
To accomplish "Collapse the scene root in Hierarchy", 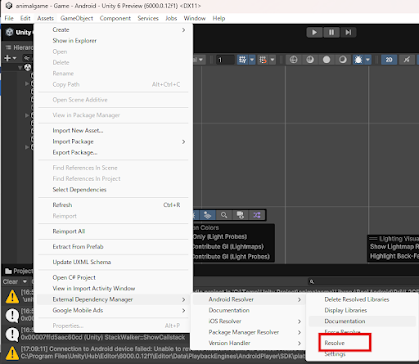I will click(20, 68).
